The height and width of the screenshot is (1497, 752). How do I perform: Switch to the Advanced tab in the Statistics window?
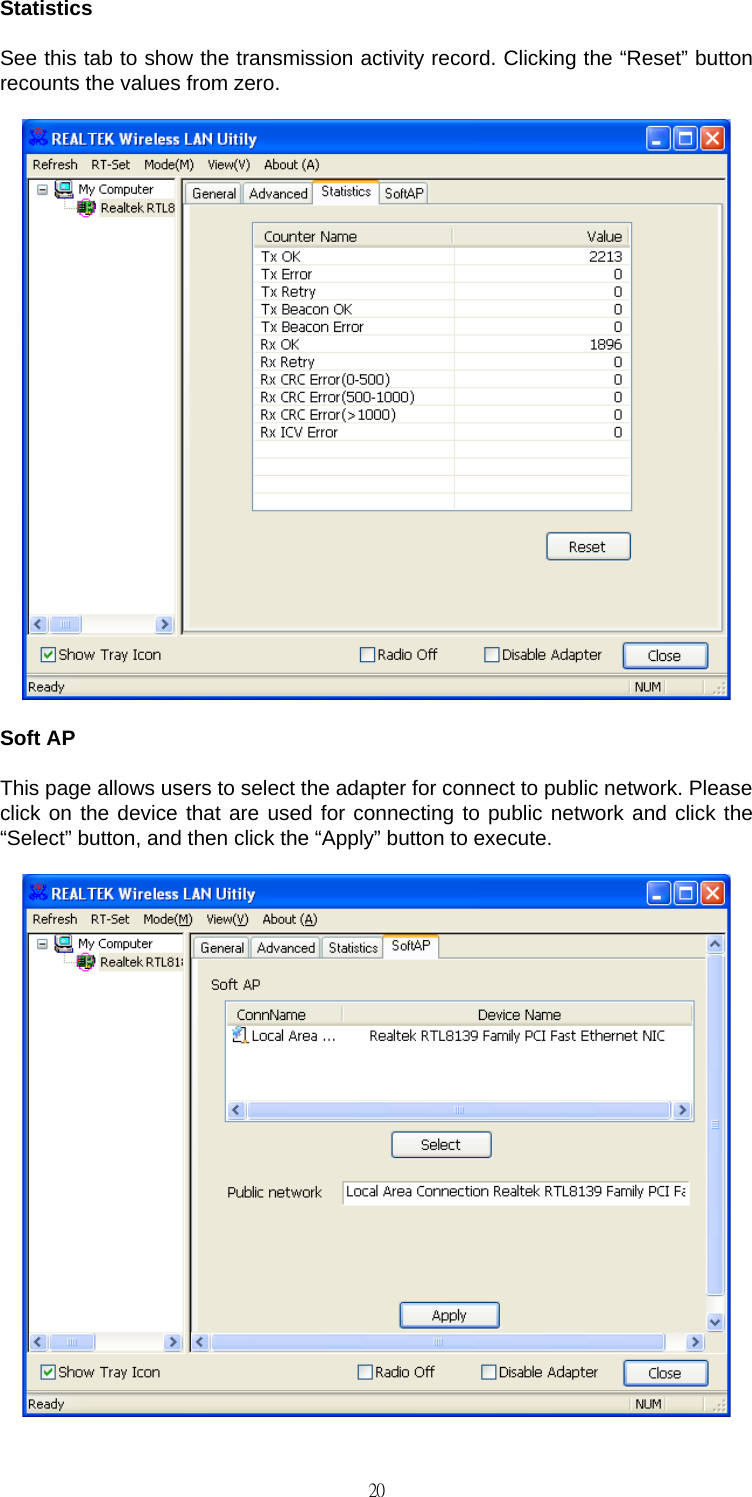(278, 194)
